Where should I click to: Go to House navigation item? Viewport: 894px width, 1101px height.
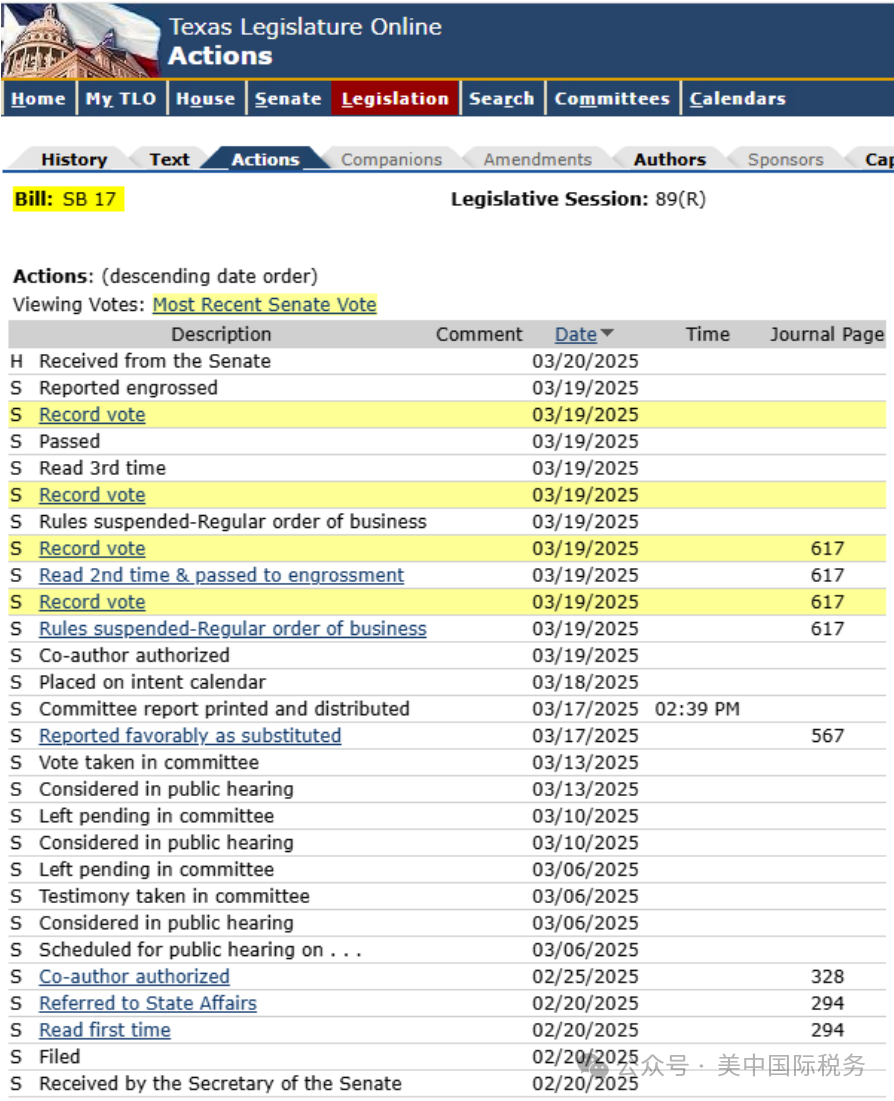[x=205, y=98]
